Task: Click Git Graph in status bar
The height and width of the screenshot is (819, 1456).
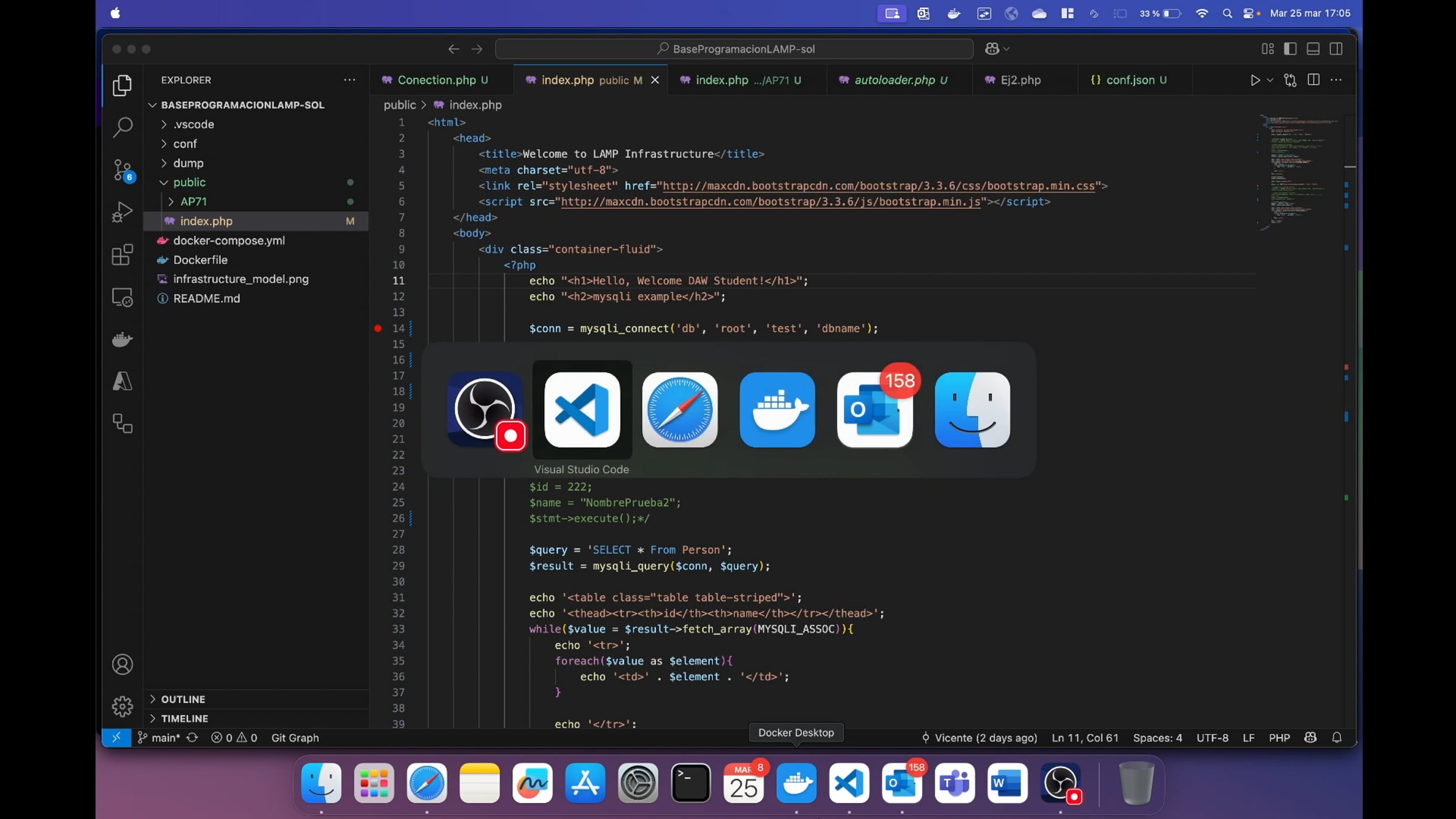Action: pyautogui.click(x=295, y=738)
